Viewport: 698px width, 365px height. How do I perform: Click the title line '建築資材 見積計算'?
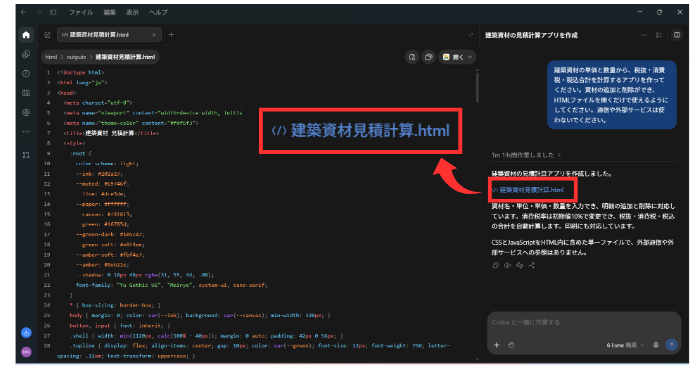click(111, 133)
